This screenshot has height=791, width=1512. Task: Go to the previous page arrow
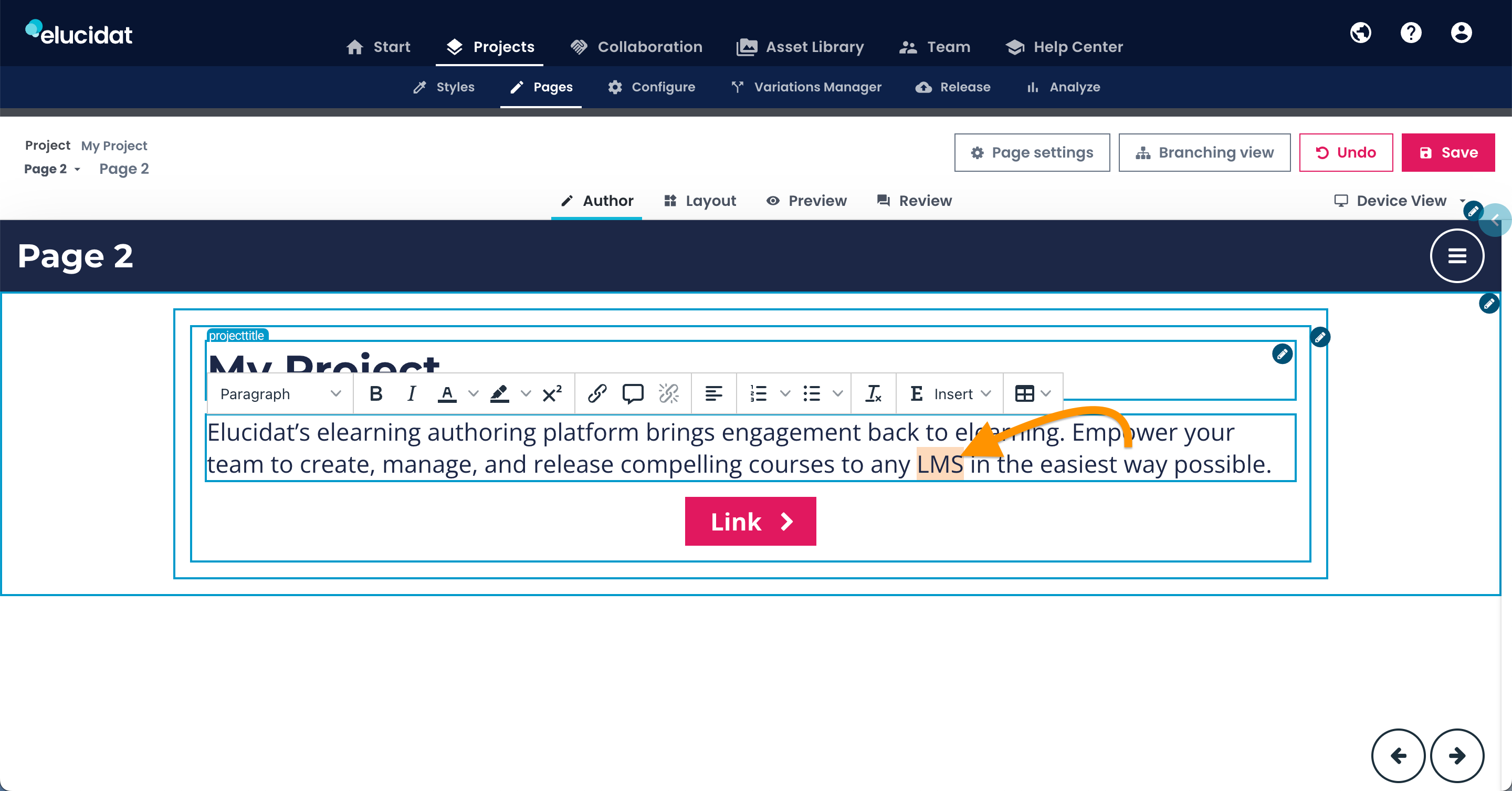pos(1398,755)
